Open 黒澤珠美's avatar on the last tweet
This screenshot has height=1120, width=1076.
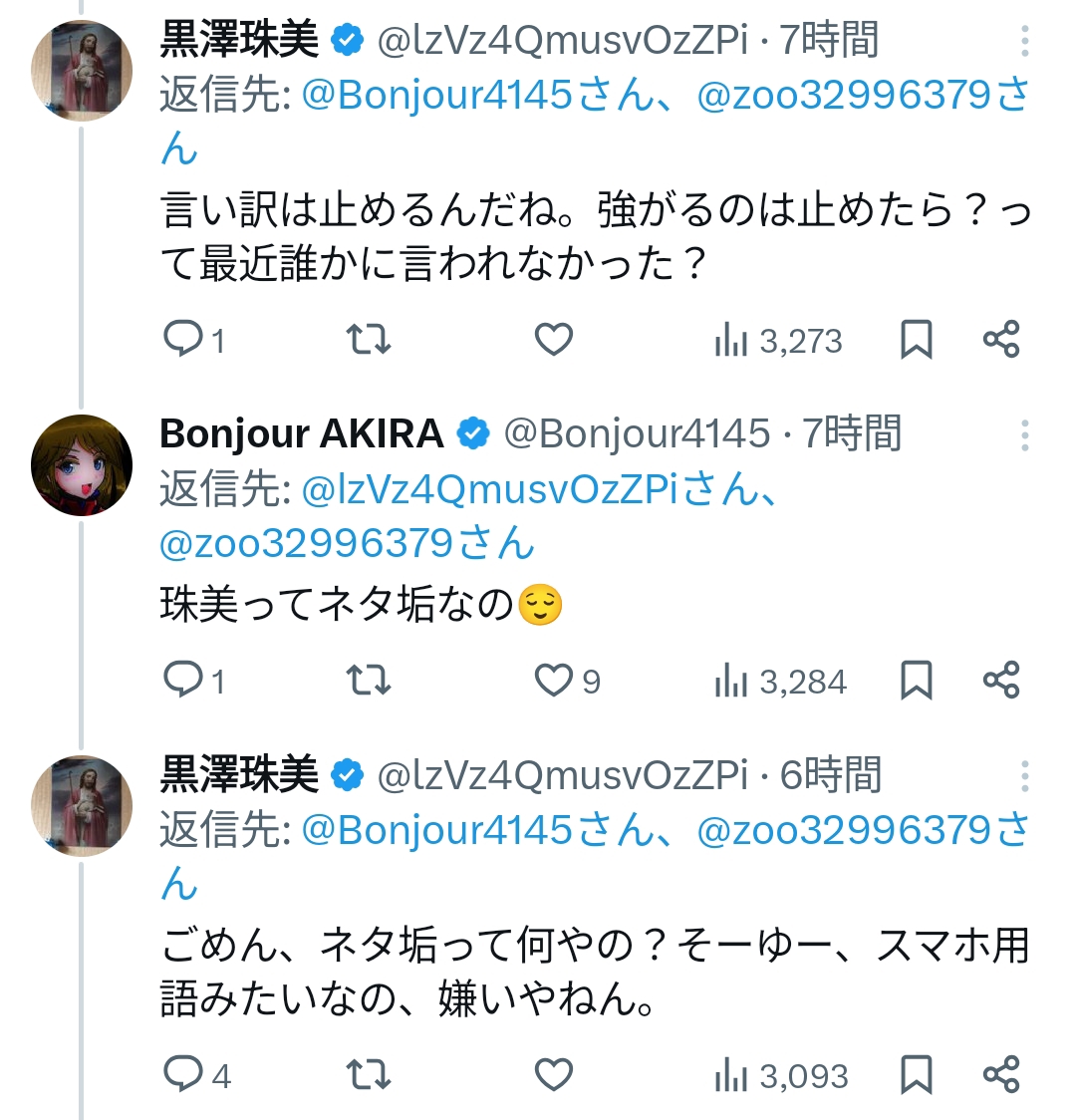coord(82,805)
